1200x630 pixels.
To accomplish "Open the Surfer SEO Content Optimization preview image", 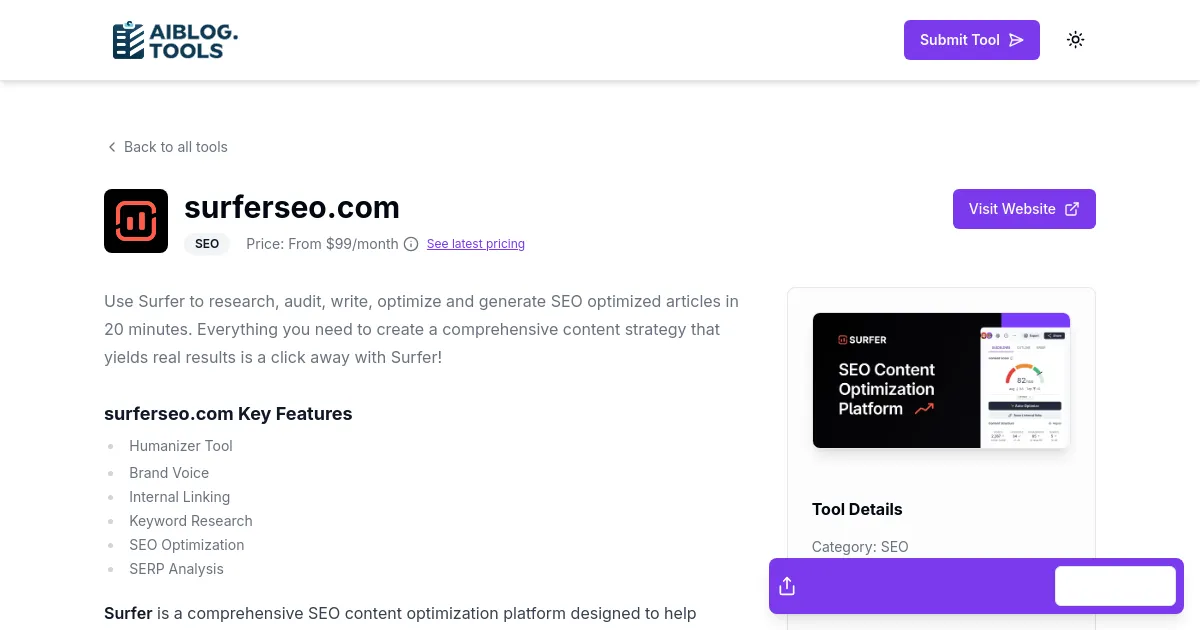I will [x=941, y=380].
